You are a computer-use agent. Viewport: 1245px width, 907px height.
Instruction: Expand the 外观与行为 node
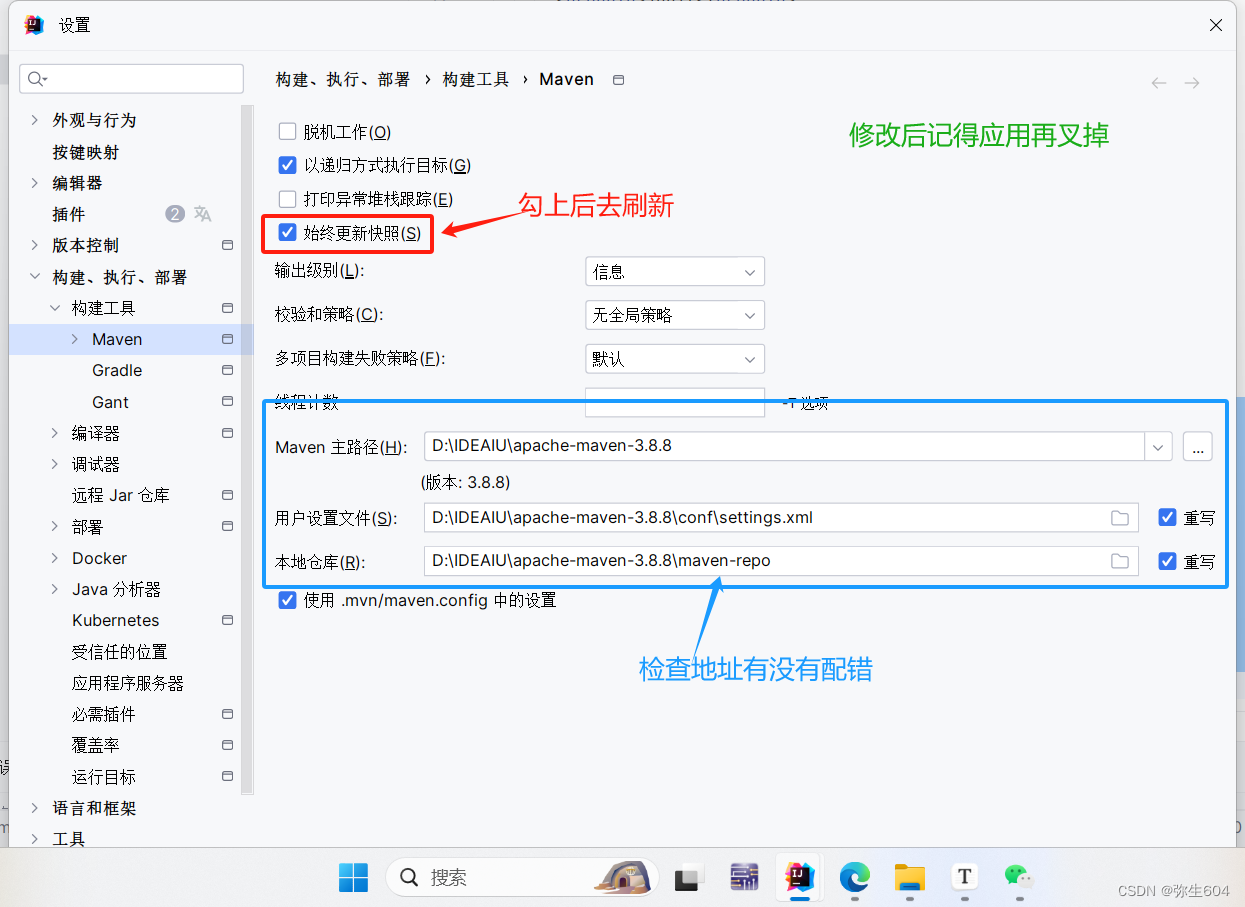35,120
